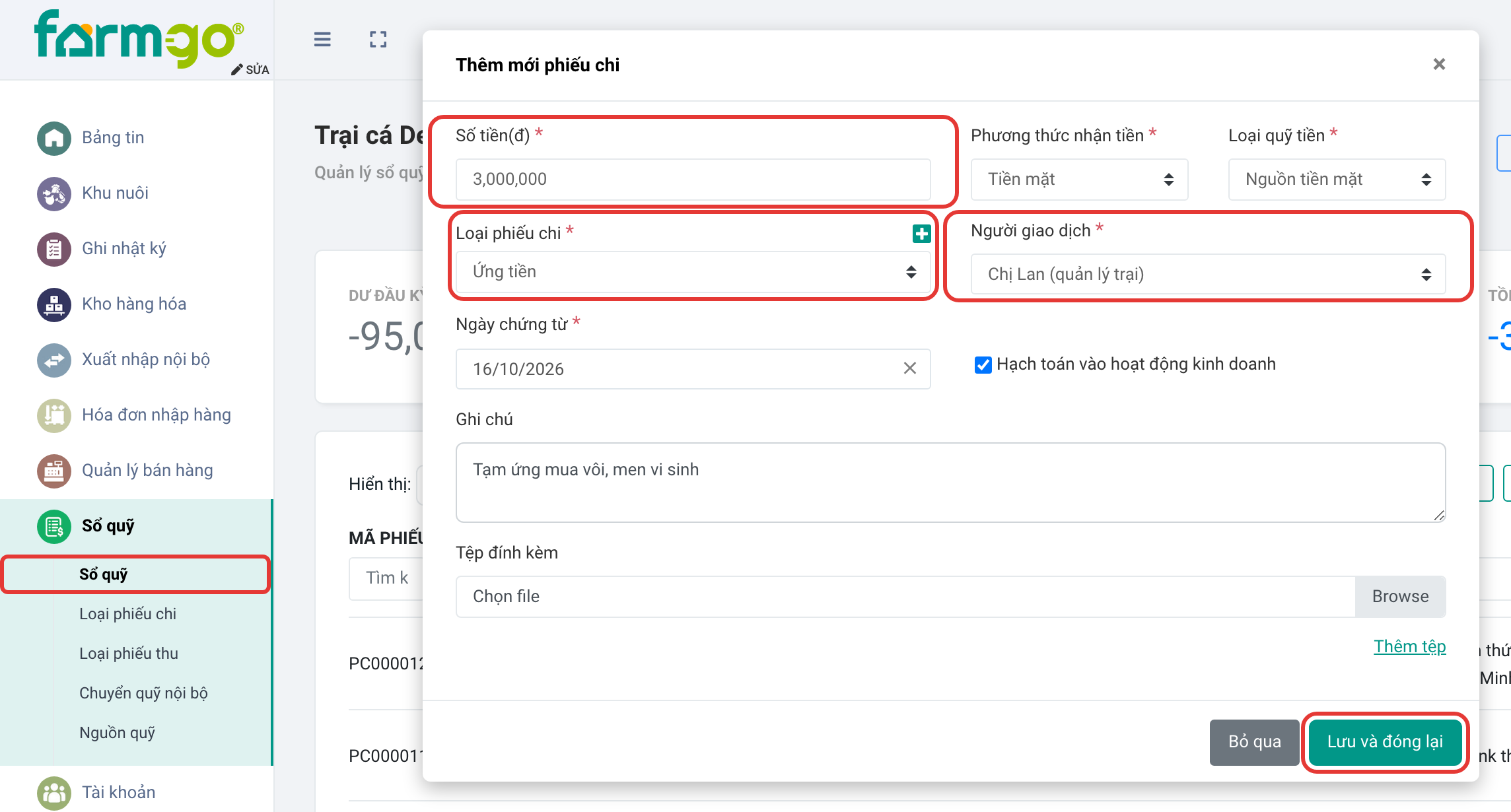Click the Hóa đơn nhập hàng icon
Viewport: 1511px width, 812px height.
(x=54, y=415)
